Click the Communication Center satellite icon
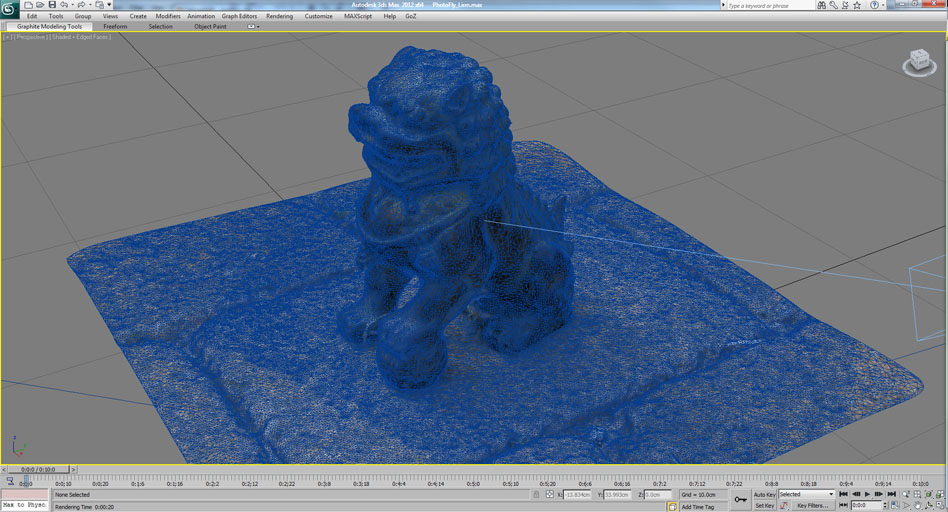 point(845,5)
